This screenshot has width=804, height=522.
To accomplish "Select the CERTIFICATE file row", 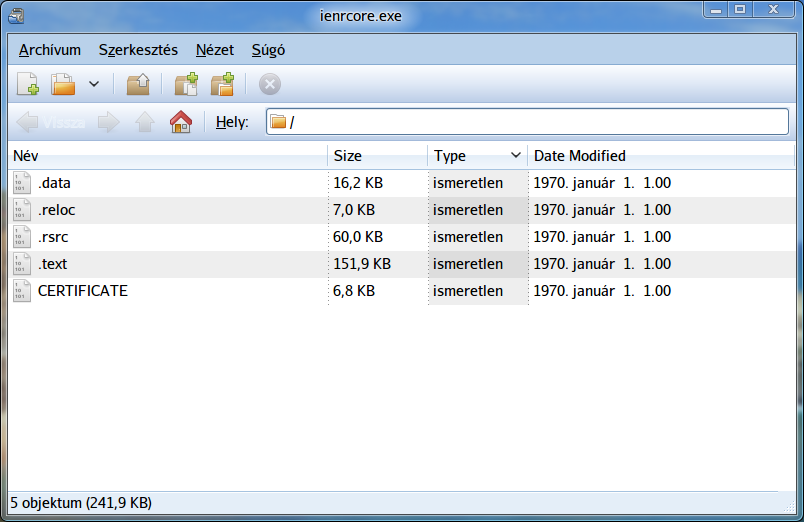I will click(402, 291).
